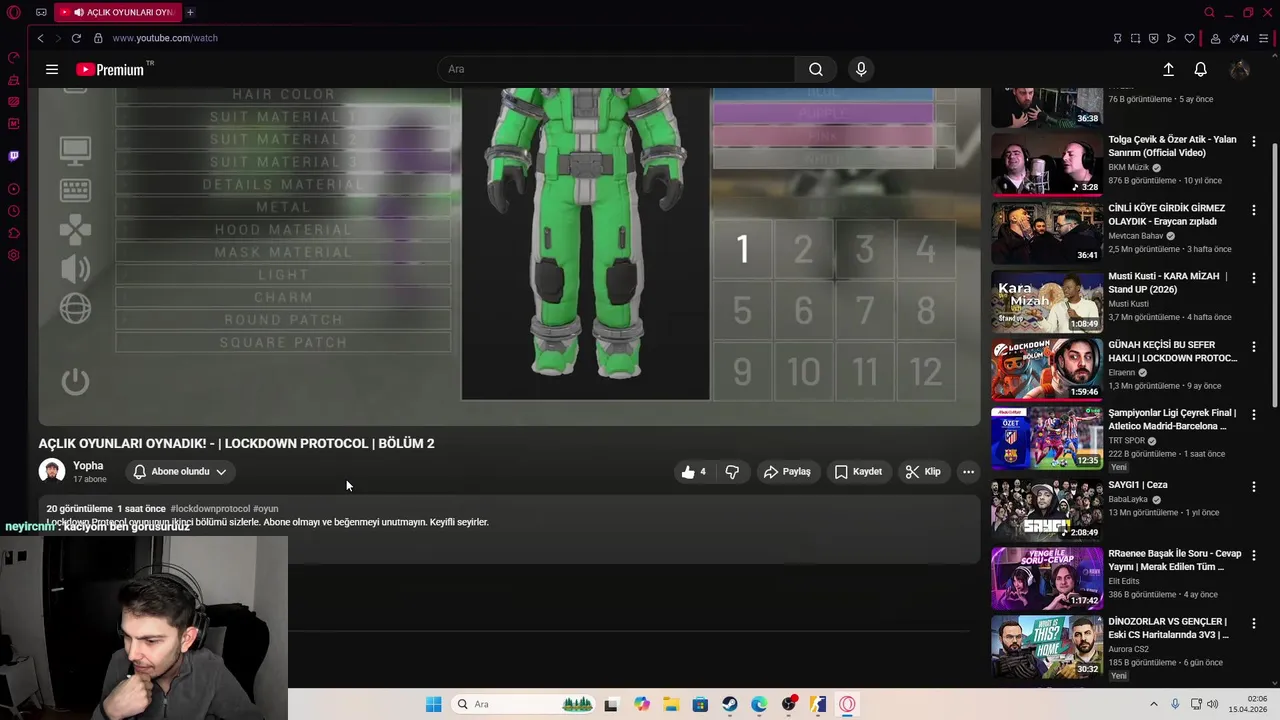
Task: Add page to bookmarks with heart icon
Action: (1189, 38)
